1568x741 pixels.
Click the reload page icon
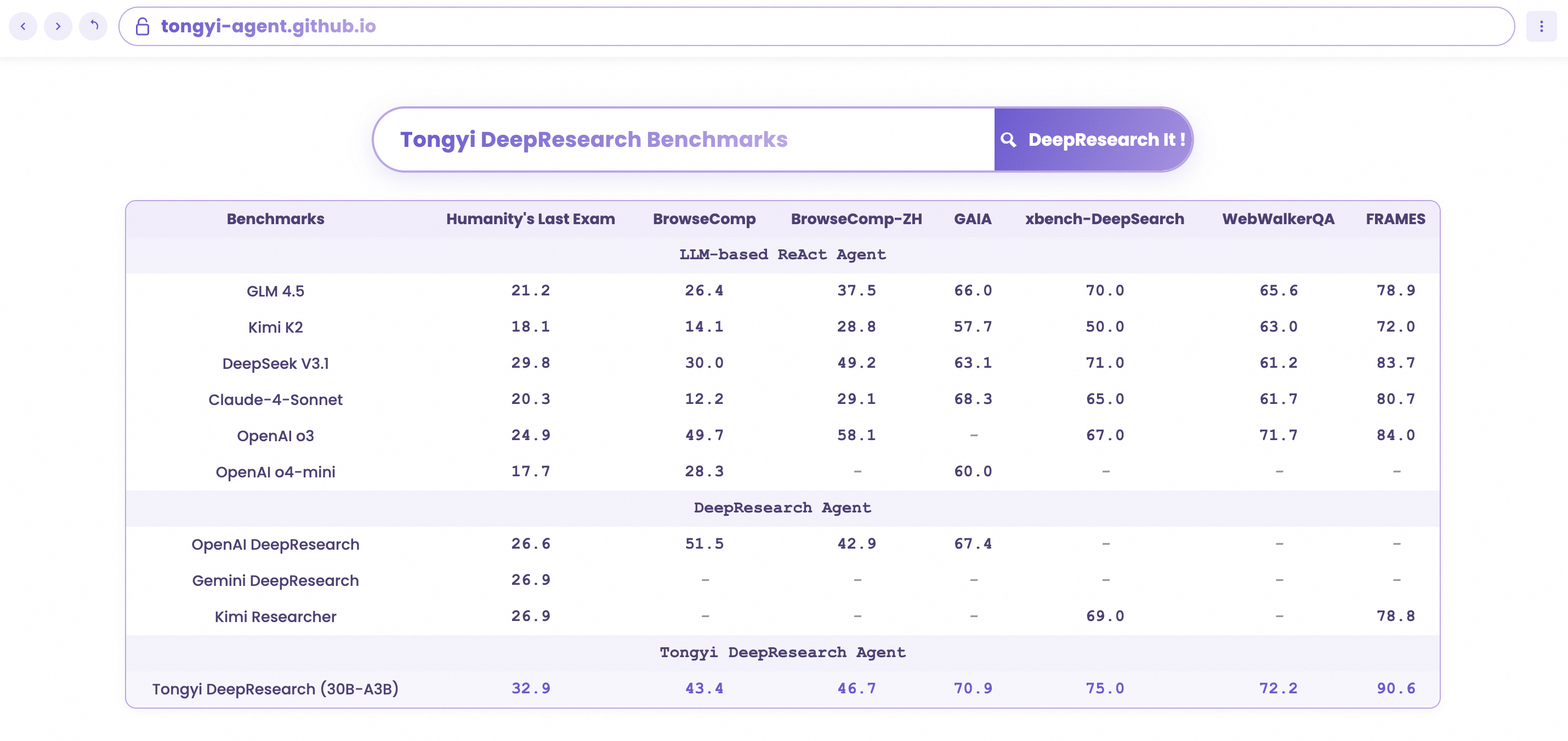pos(94,26)
